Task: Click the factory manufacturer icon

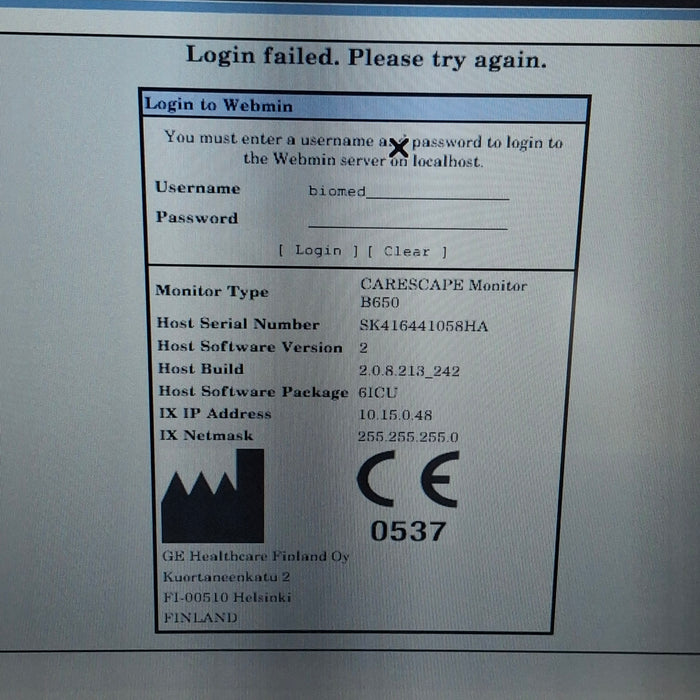Action: (212, 497)
